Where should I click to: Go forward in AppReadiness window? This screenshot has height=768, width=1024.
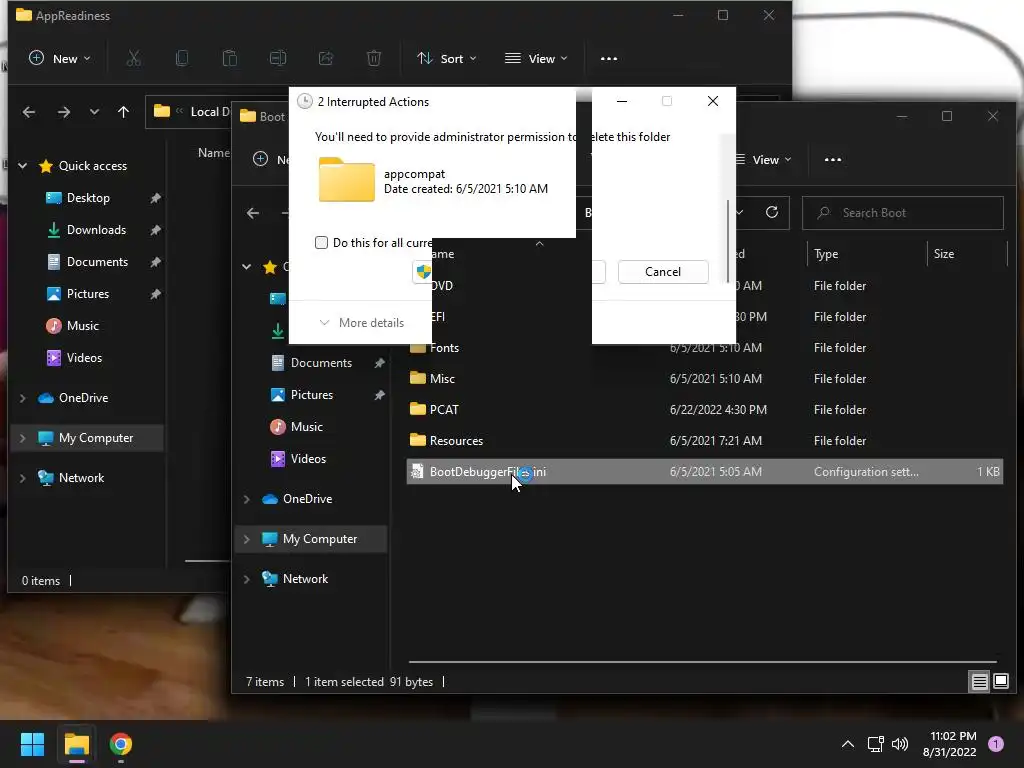[63, 112]
